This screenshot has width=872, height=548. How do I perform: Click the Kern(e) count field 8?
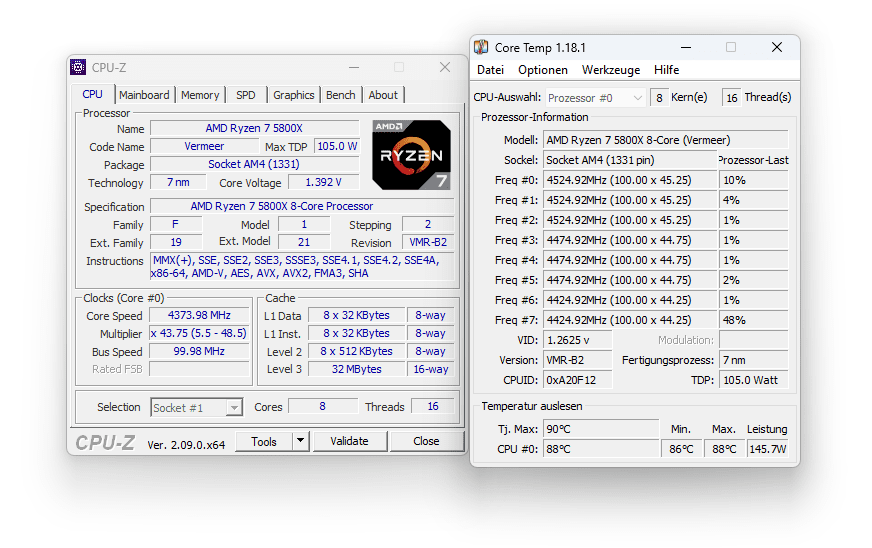[x=659, y=98]
